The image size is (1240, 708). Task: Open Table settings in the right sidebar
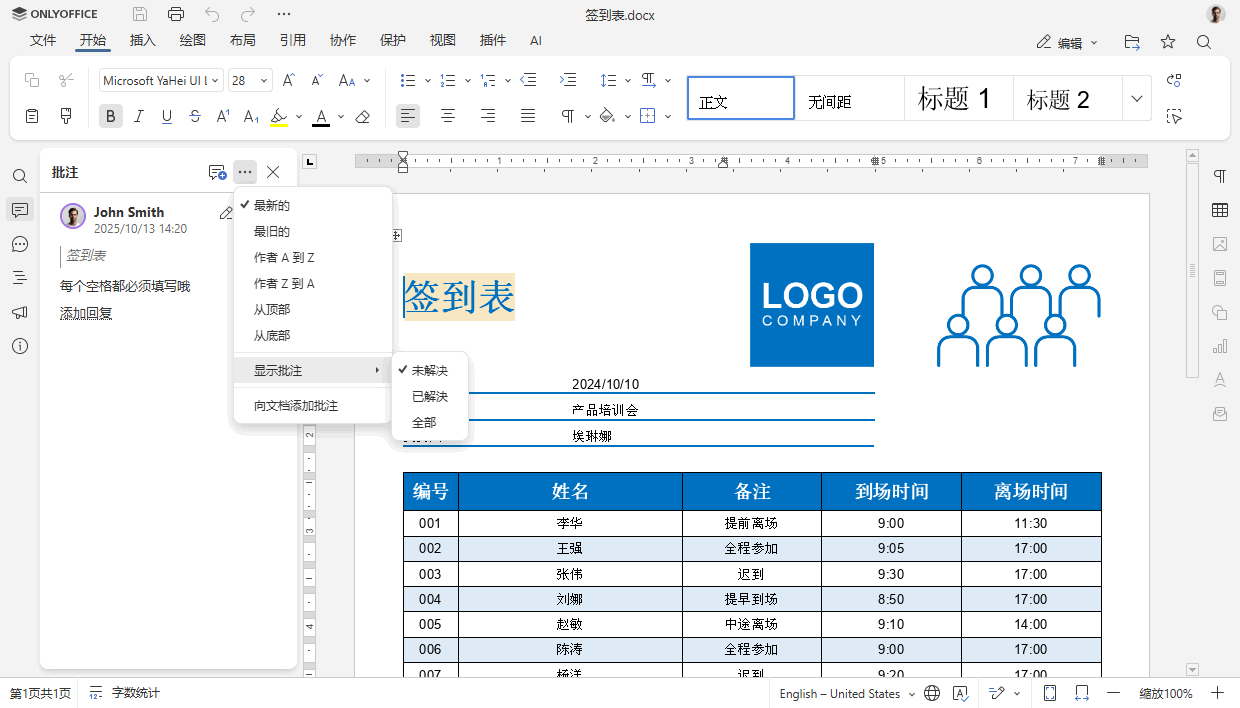(1220, 210)
